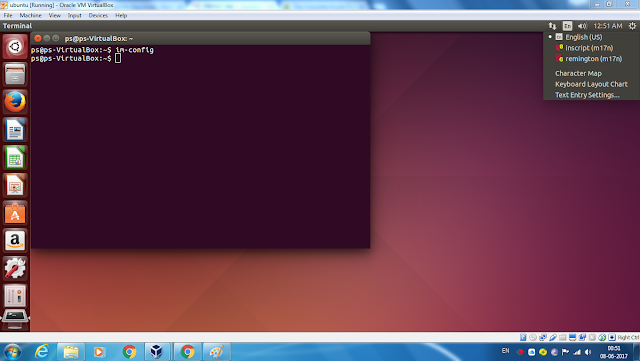Screen dimensions: 640x361
Task: Open VirtualBox Devices menu
Action: pos(98,16)
